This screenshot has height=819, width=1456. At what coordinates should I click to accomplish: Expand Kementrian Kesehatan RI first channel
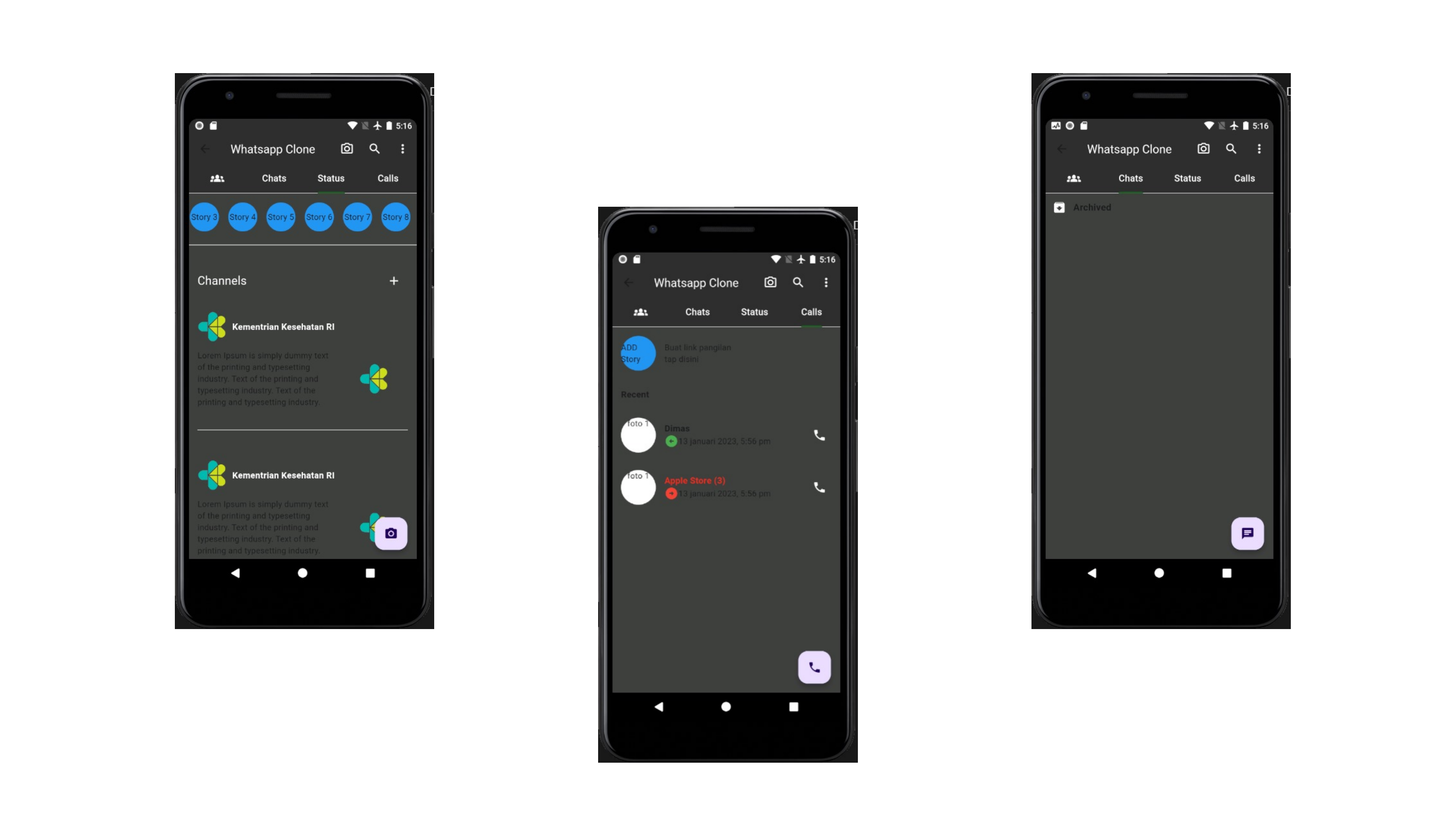tap(283, 327)
